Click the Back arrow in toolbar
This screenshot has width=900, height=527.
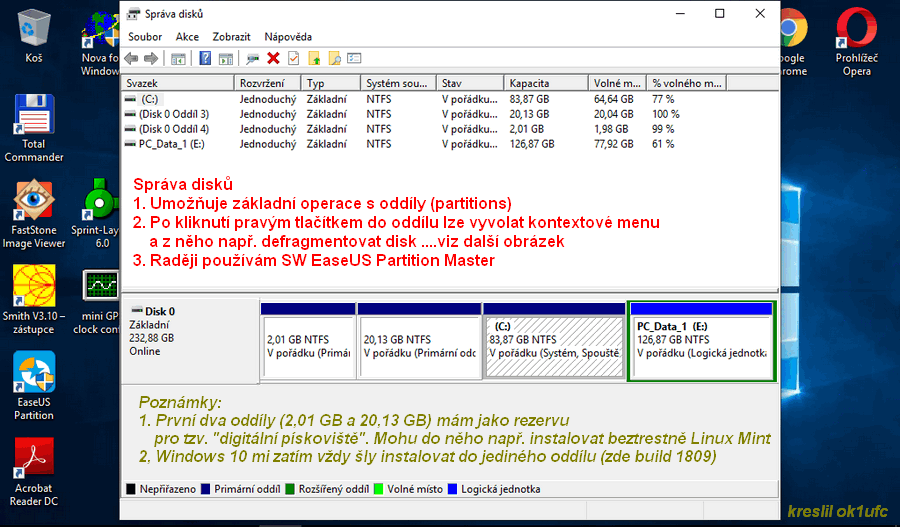[131, 58]
